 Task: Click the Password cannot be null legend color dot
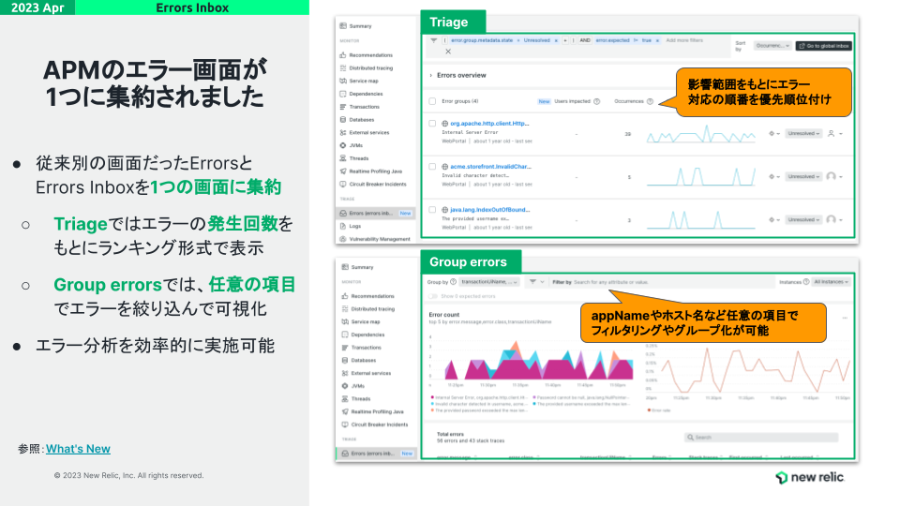[x=534, y=397]
